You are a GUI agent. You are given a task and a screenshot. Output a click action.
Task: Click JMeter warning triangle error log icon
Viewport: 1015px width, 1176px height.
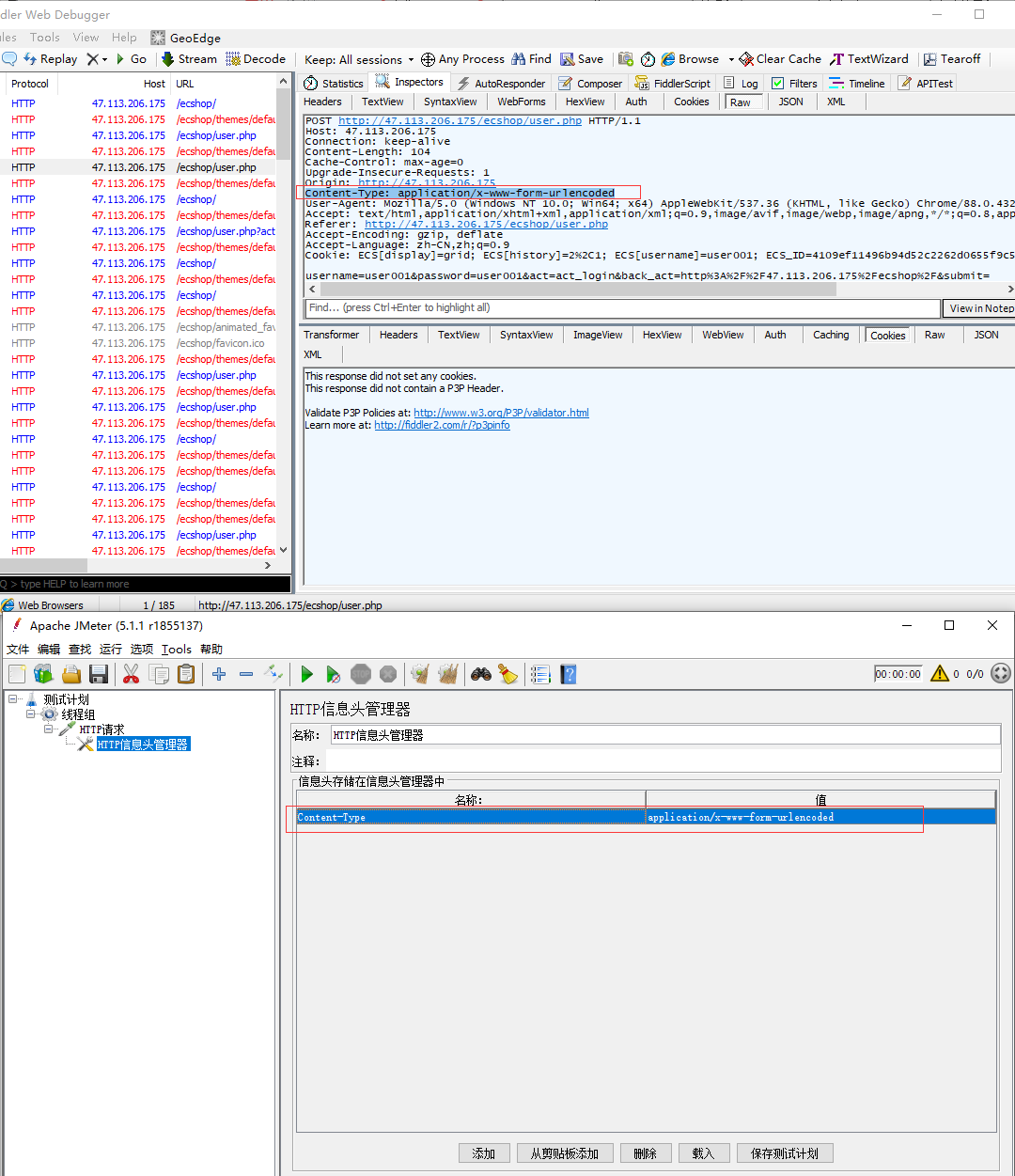939,673
